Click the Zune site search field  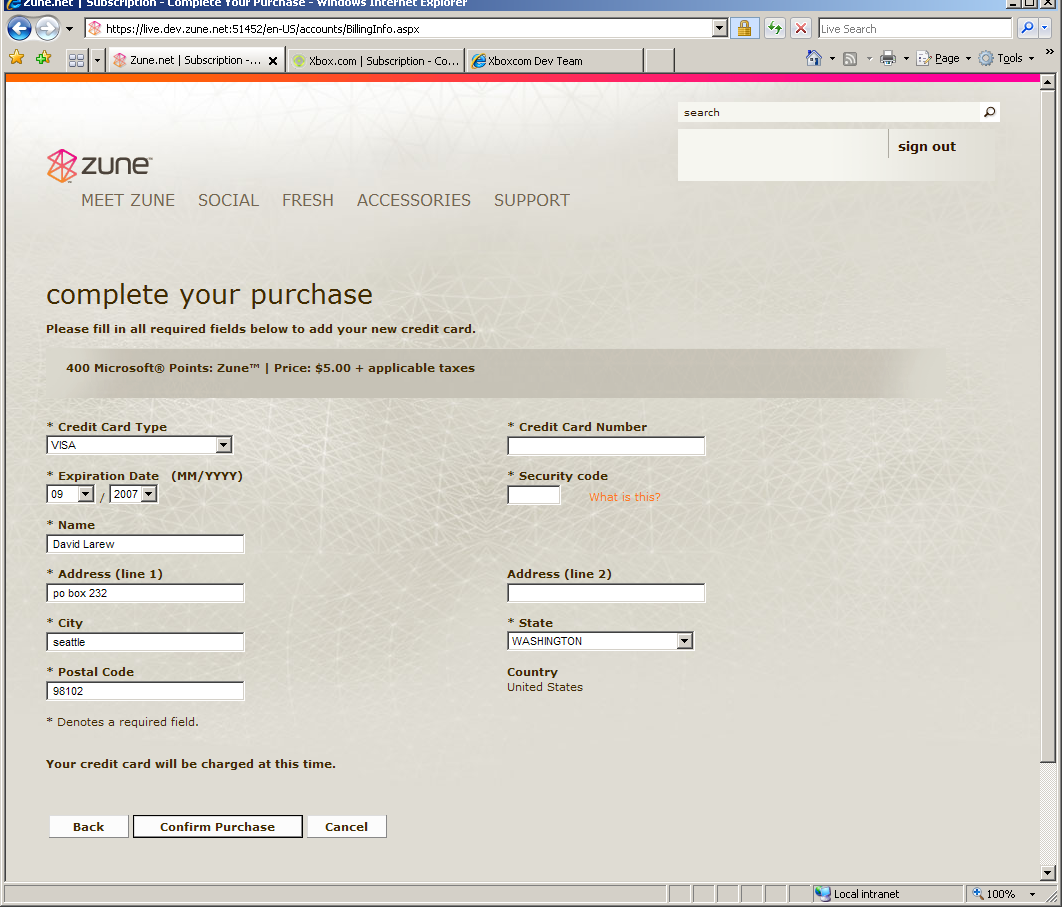tap(828, 112)
